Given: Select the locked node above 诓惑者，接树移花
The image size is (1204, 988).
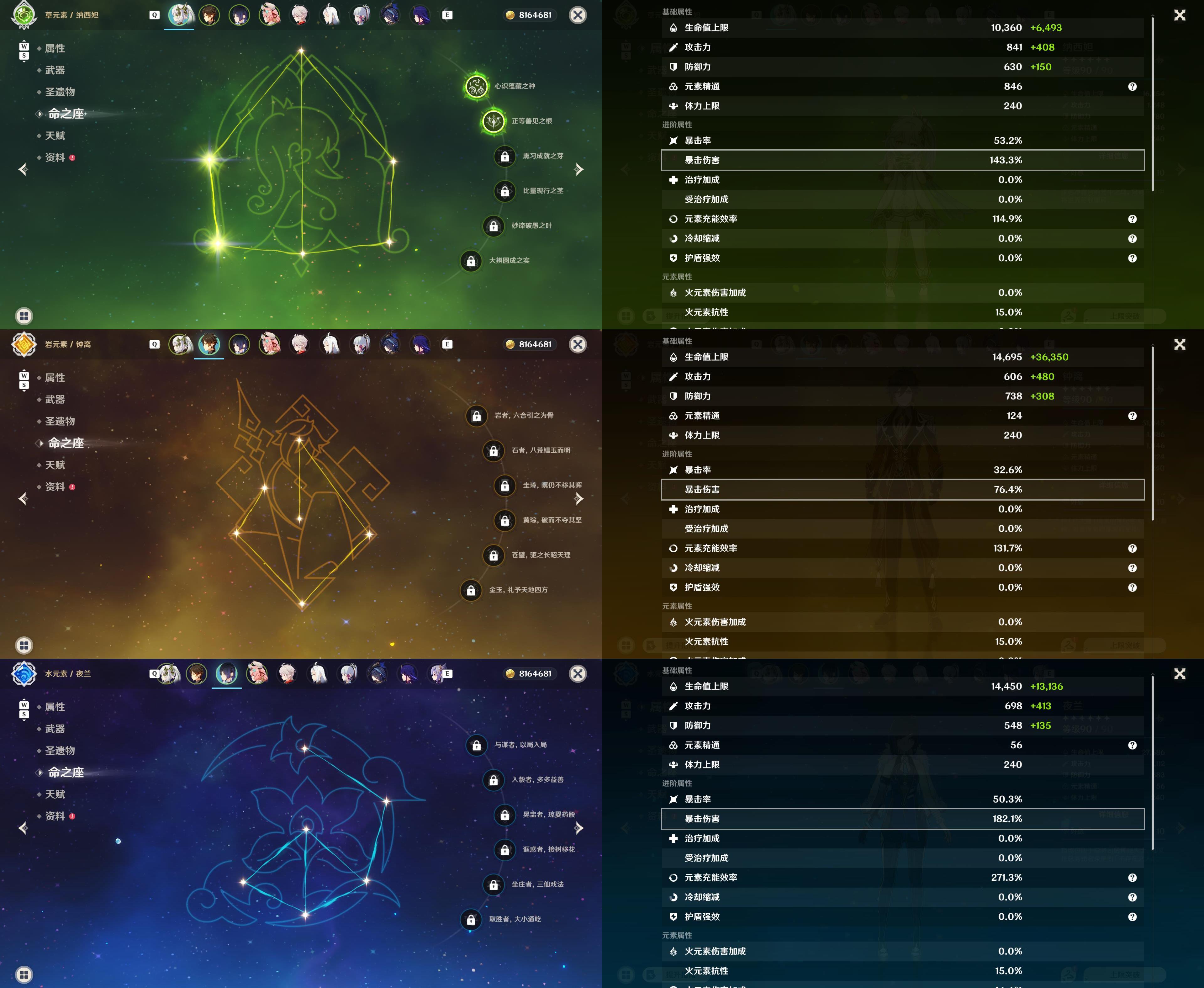Looking at the screenshot, I should [505, 815].
